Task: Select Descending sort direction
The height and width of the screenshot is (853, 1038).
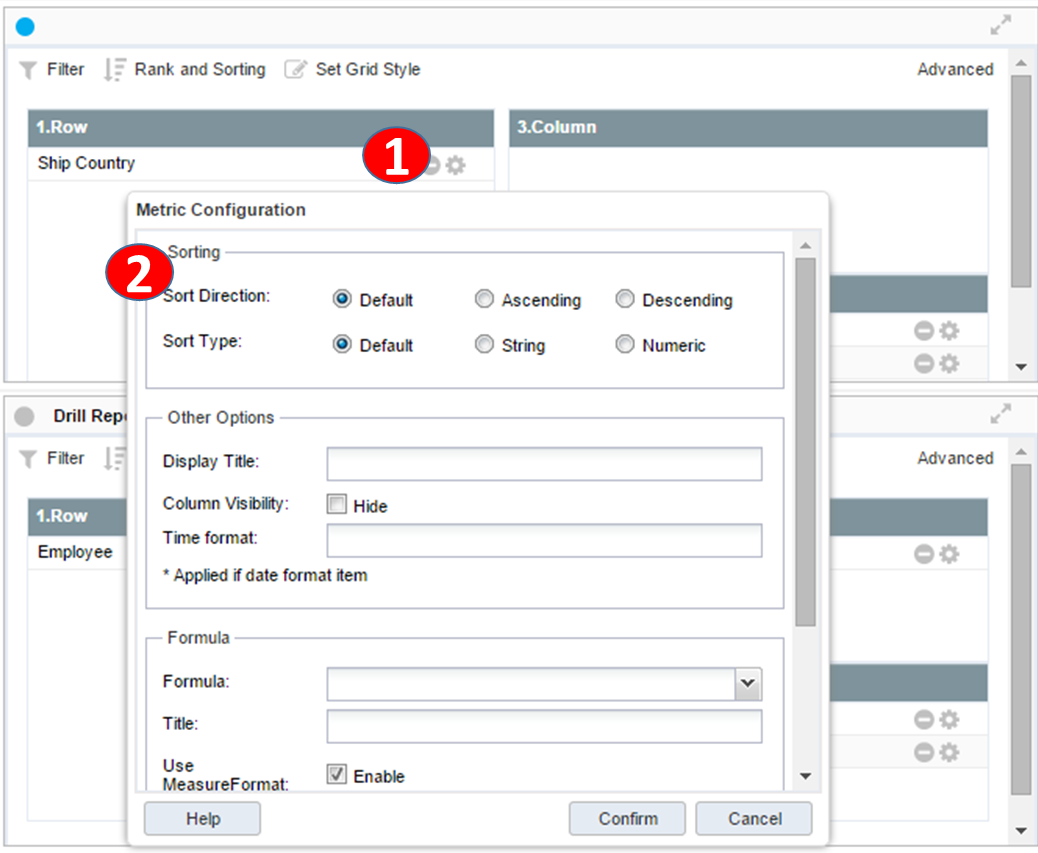Action: [x=625, y=300]
